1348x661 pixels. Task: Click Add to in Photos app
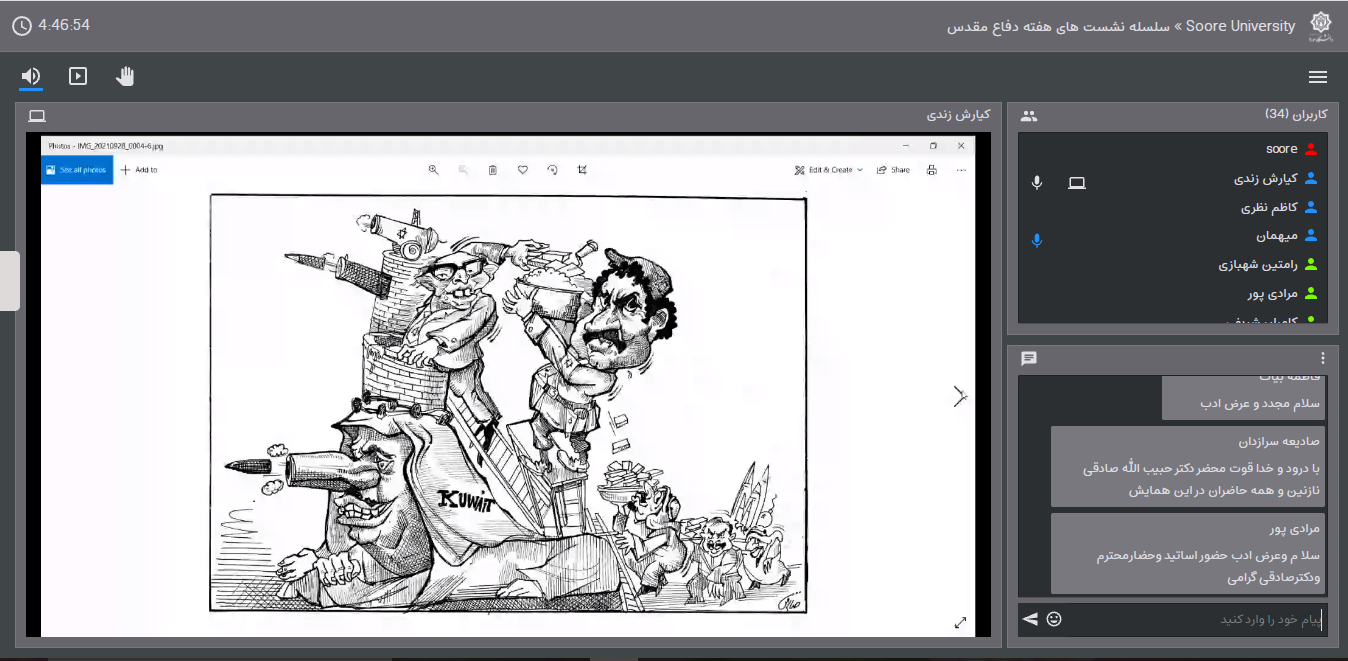pos(139,170)
